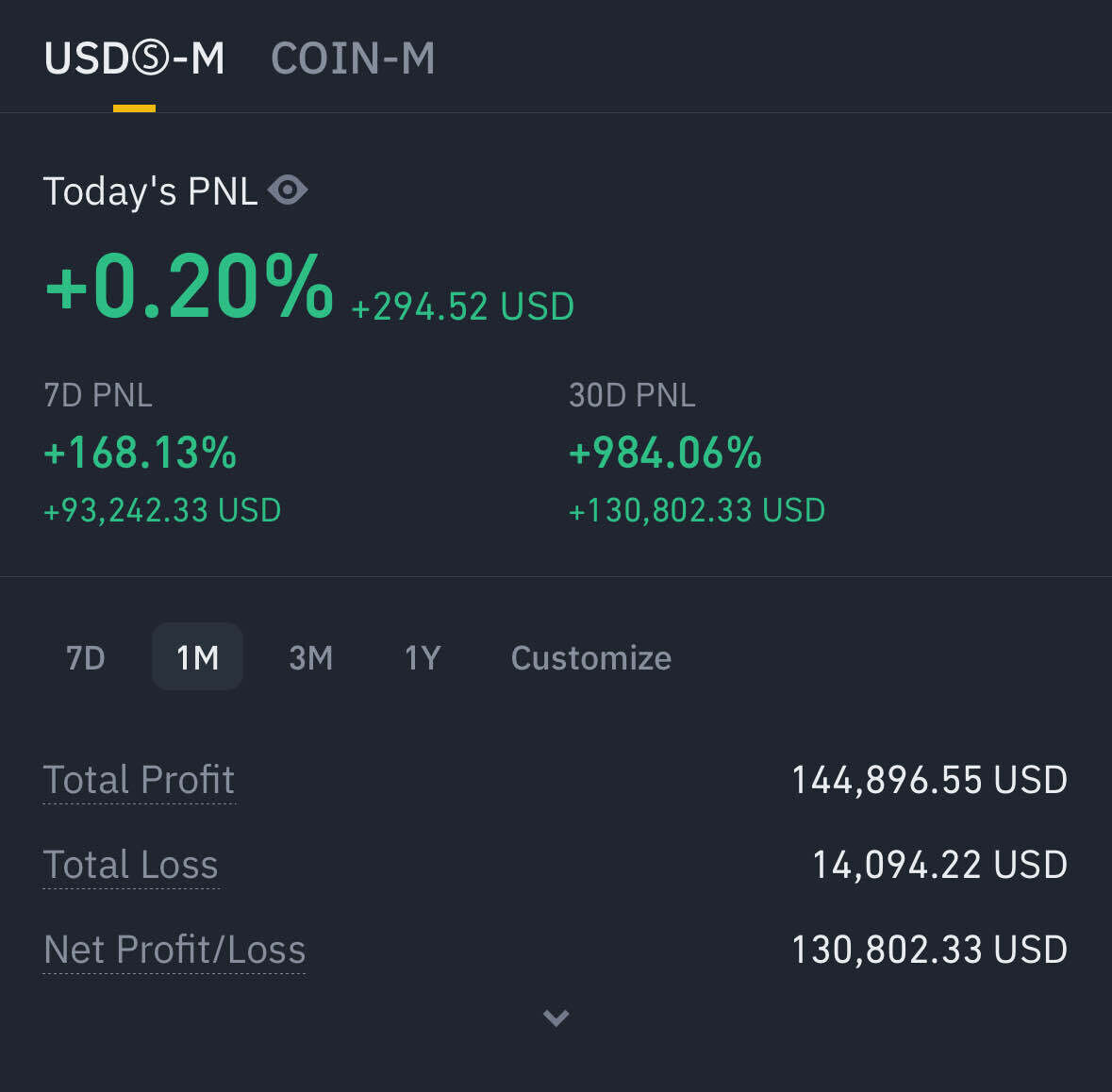Image resolution: width=1112 pixels, height=1092 pixels.
Task: Click the +93,242.33 USD 7D amount
Action: click(162, 510)
